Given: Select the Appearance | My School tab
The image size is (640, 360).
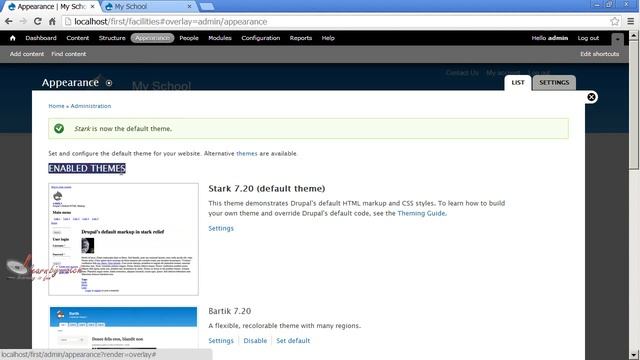Looking at the screenshot, I should tap(51, 7).
